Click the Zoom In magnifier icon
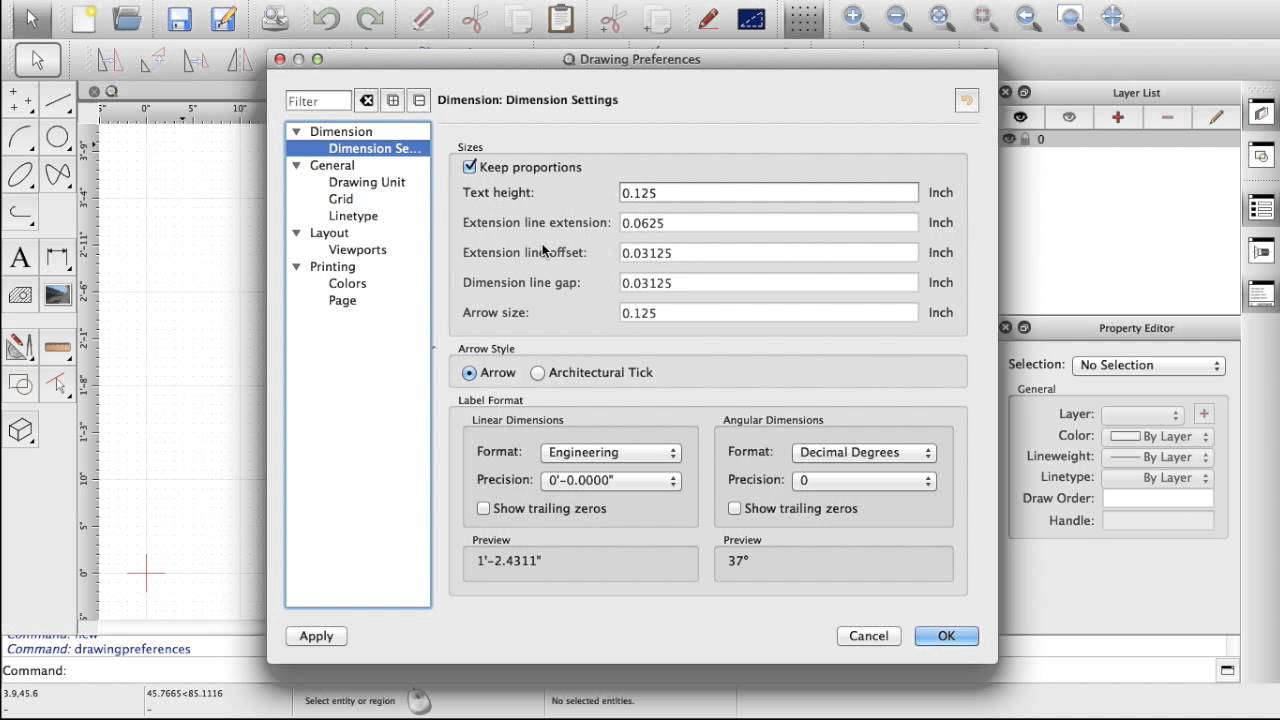Viewport: 1280px width, 720px height. point(854,17)
